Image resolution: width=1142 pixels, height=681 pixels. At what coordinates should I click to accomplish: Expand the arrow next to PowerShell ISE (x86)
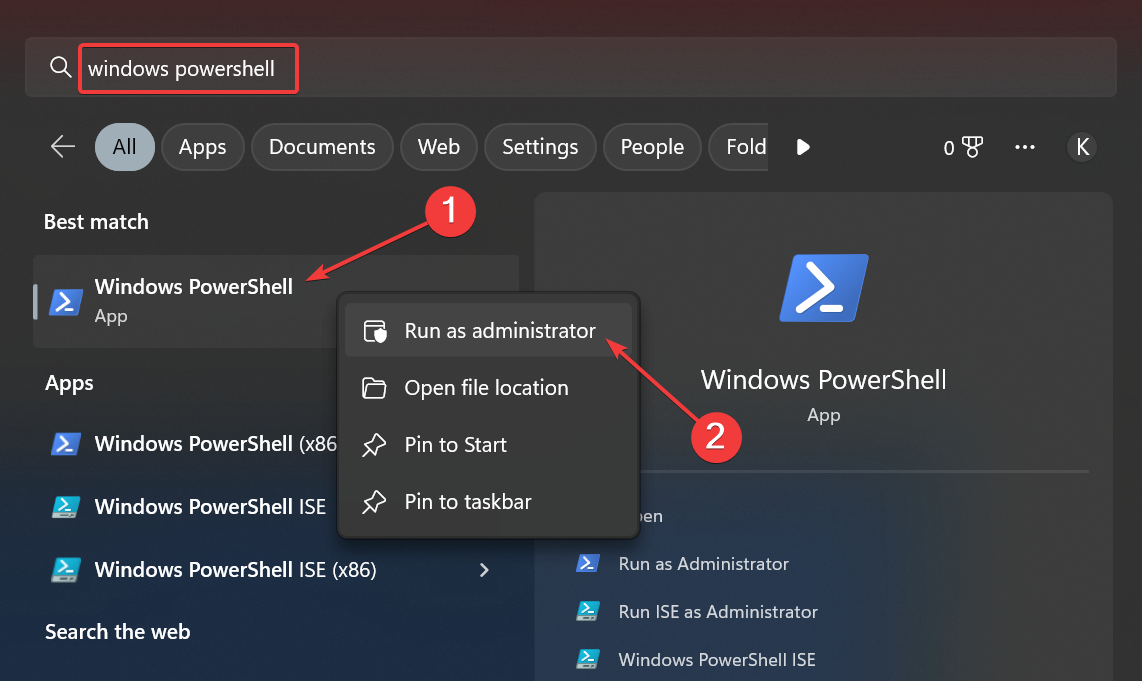[x=484, y=569]
